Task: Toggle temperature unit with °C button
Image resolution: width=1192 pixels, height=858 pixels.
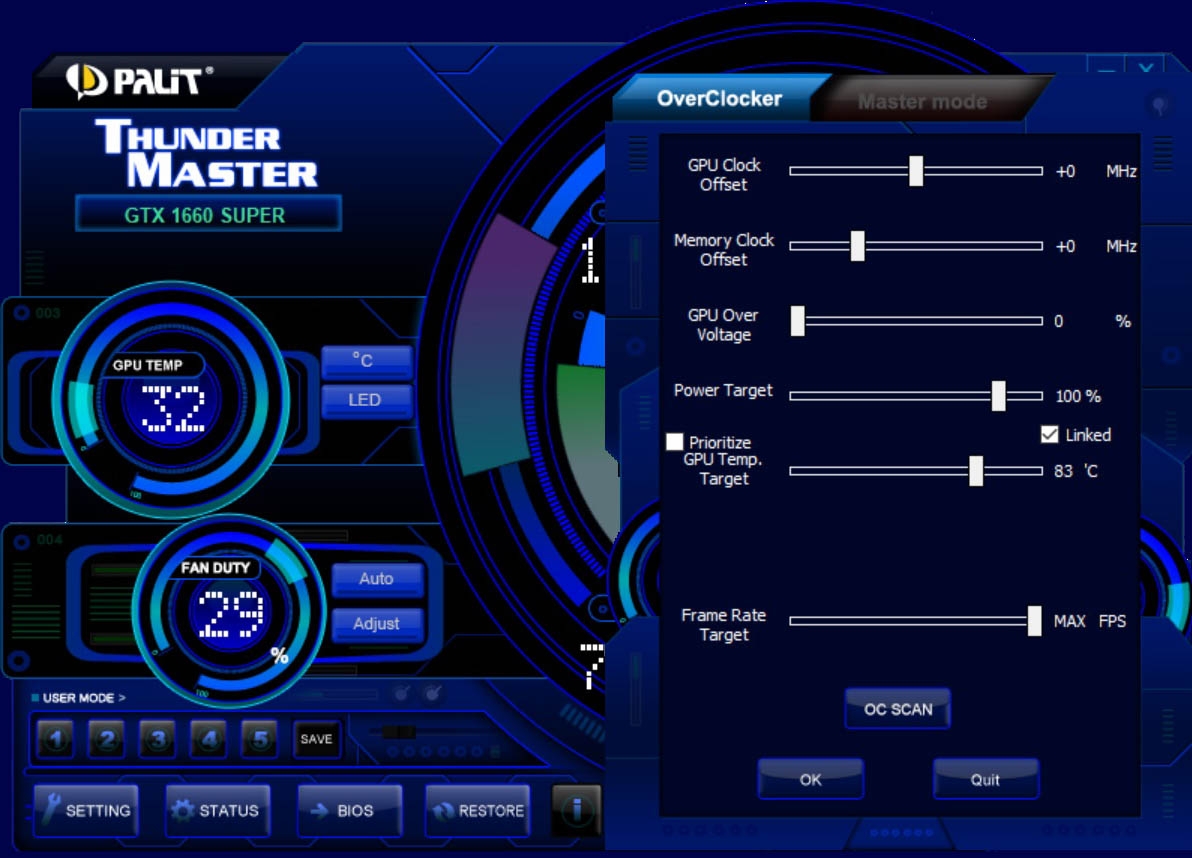Action: (366, 361)
